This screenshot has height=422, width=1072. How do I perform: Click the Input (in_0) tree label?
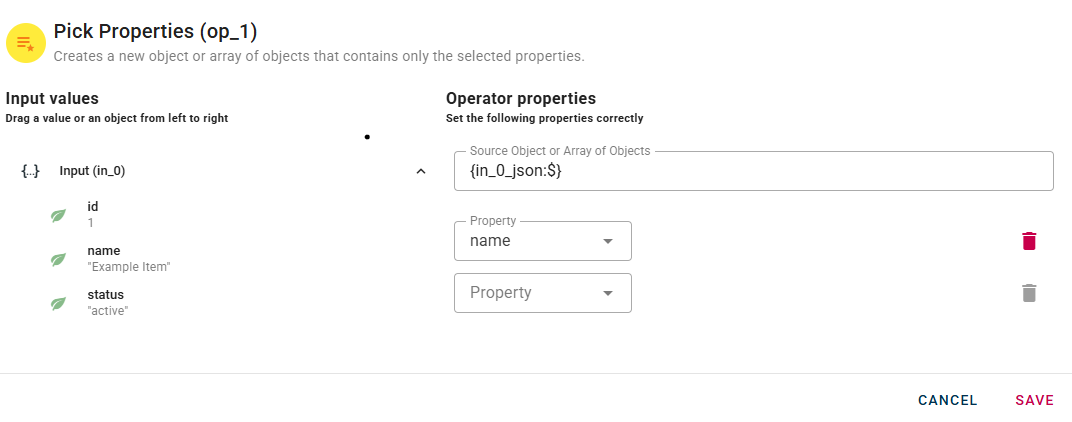(92, 171)
